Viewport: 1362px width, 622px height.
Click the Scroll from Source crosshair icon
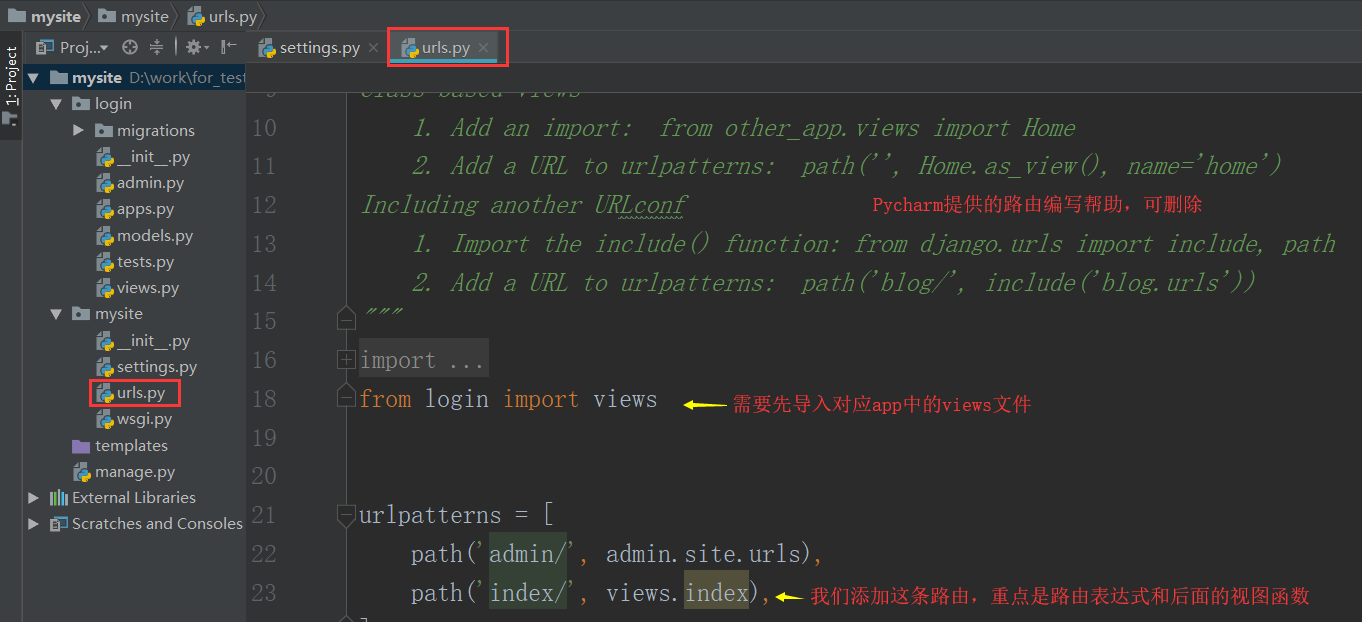[x=129, y=47]
